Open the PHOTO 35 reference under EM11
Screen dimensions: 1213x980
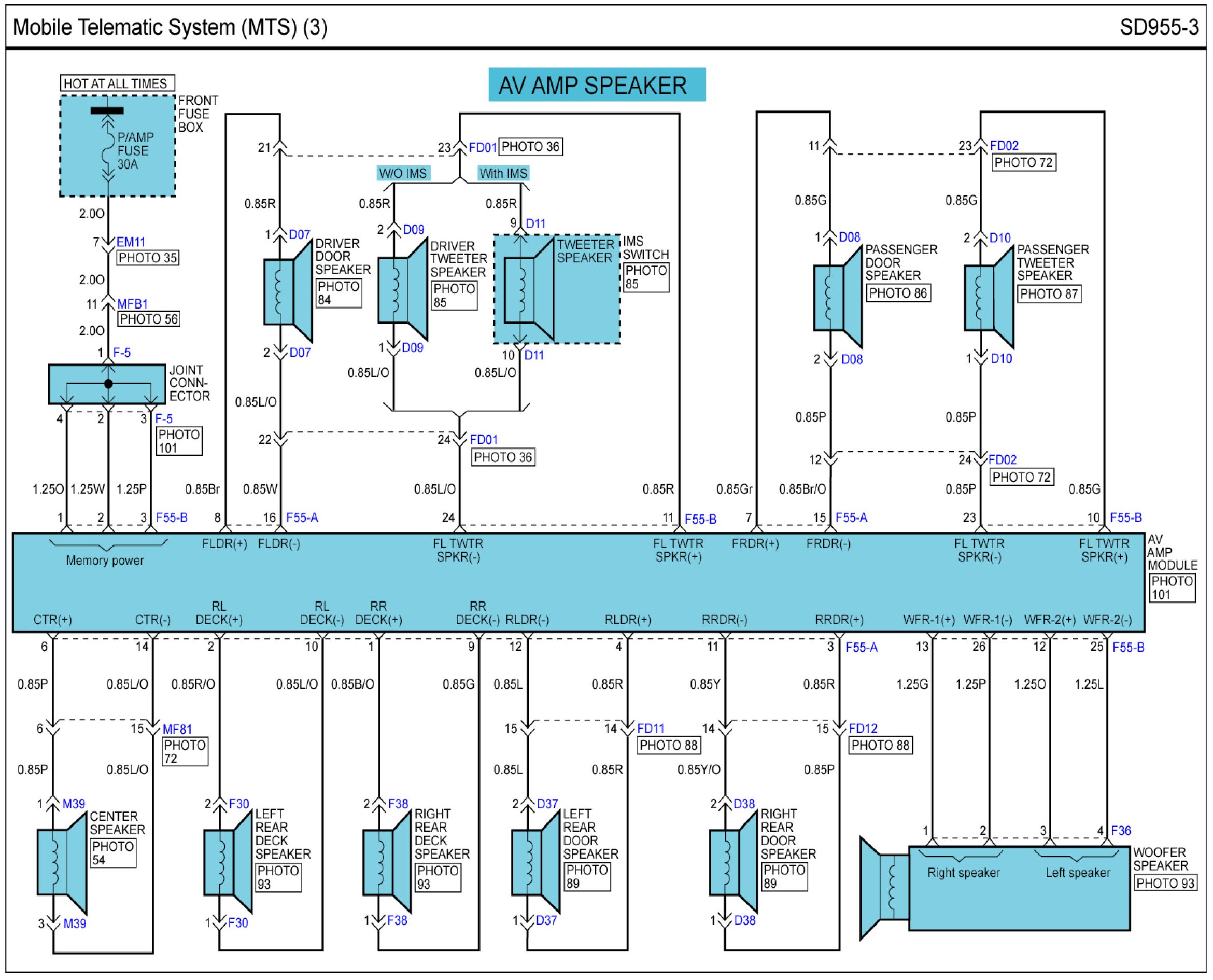[x=148, y=258]
